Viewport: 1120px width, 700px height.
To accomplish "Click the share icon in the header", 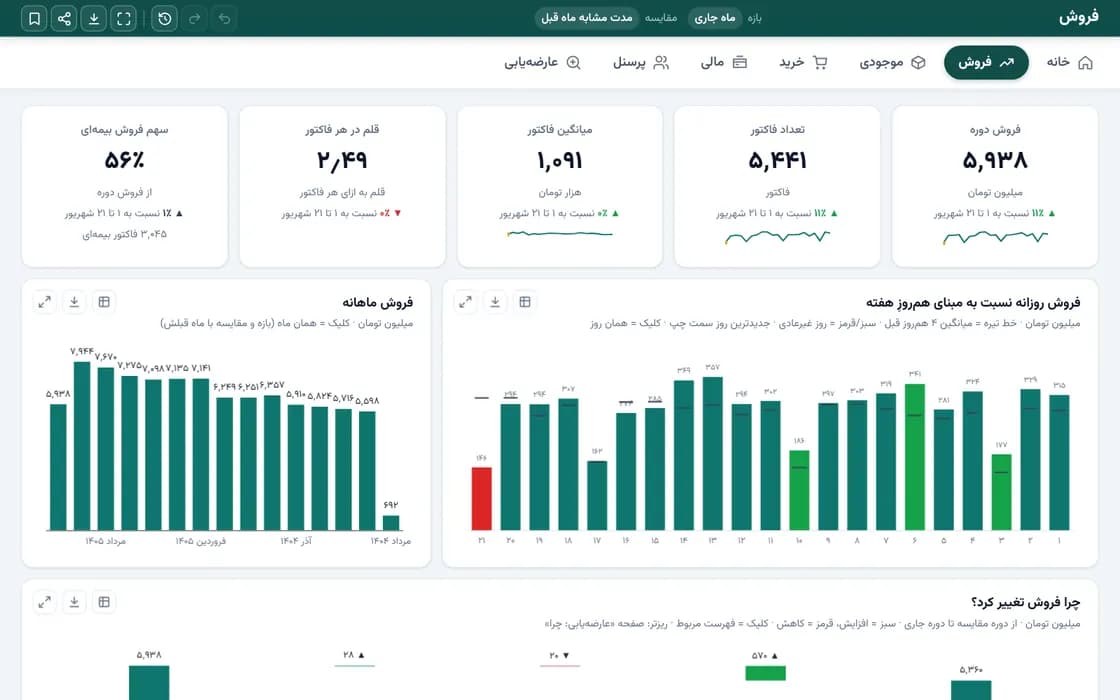I will [64, 19].
